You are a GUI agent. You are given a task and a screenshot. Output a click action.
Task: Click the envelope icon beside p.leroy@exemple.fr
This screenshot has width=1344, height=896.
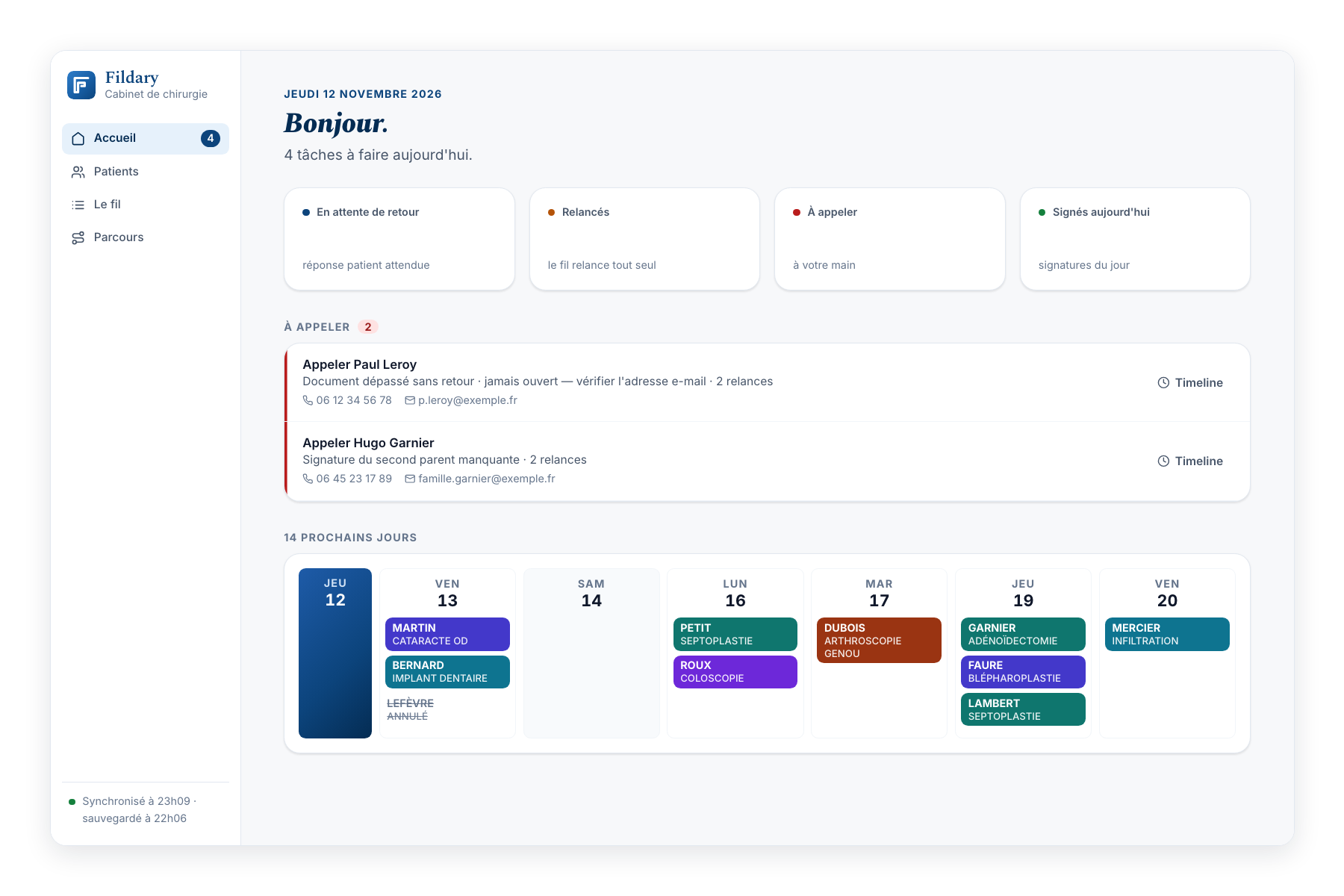410,400
